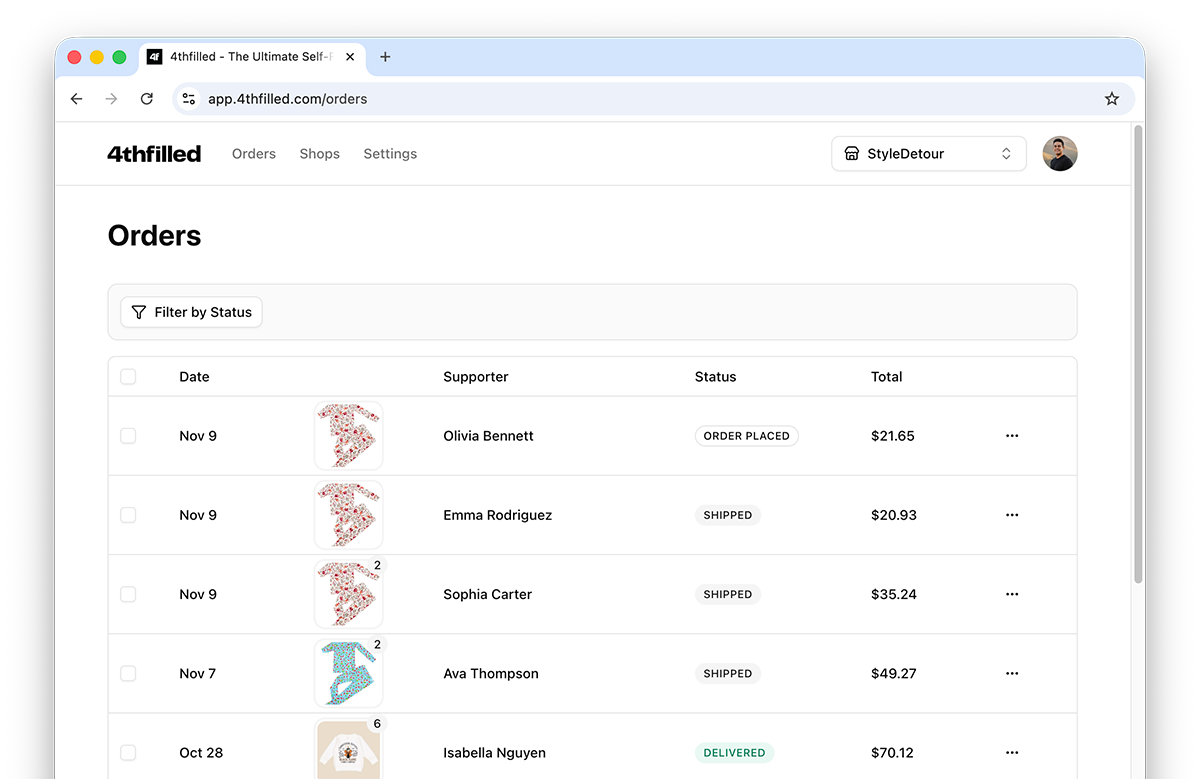
Task: Click the browser reload page icon
Action: click(x=147, y=99)
